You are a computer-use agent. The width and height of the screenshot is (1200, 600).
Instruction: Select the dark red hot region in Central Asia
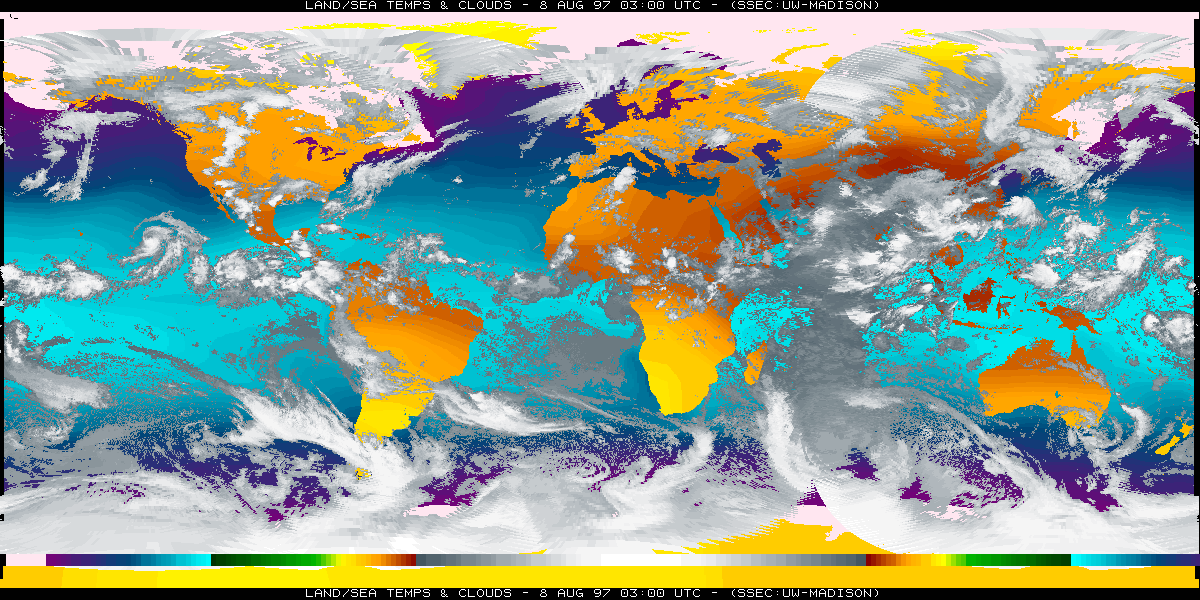click(900, 160)
